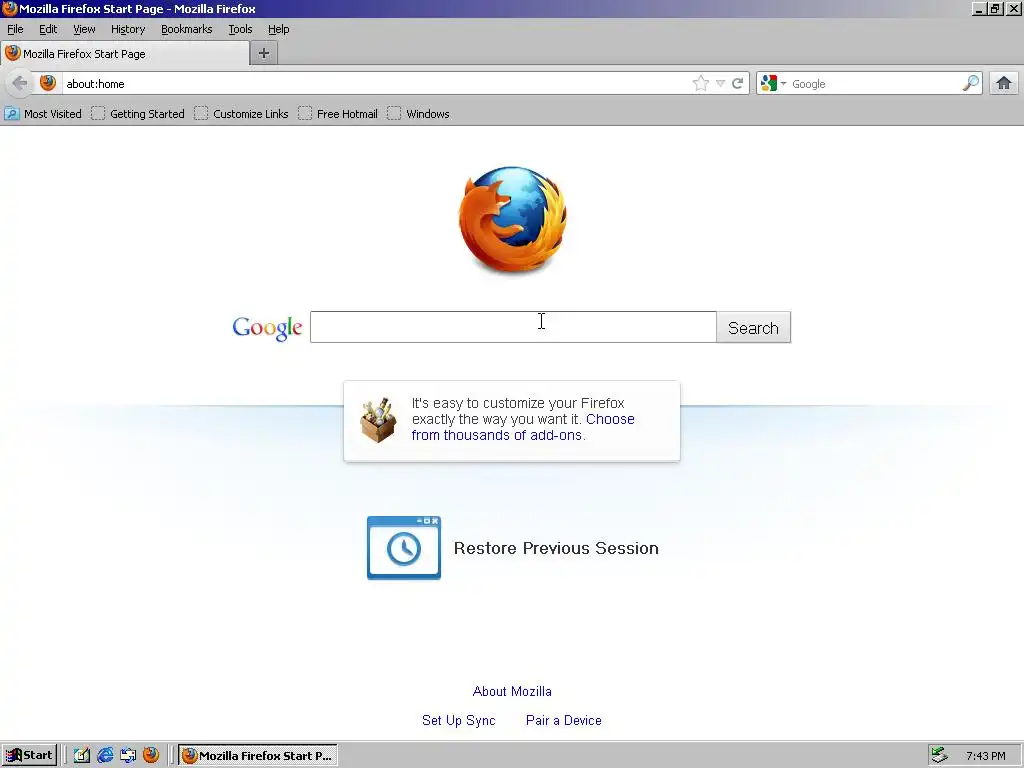Open the Edit menu

48,29
